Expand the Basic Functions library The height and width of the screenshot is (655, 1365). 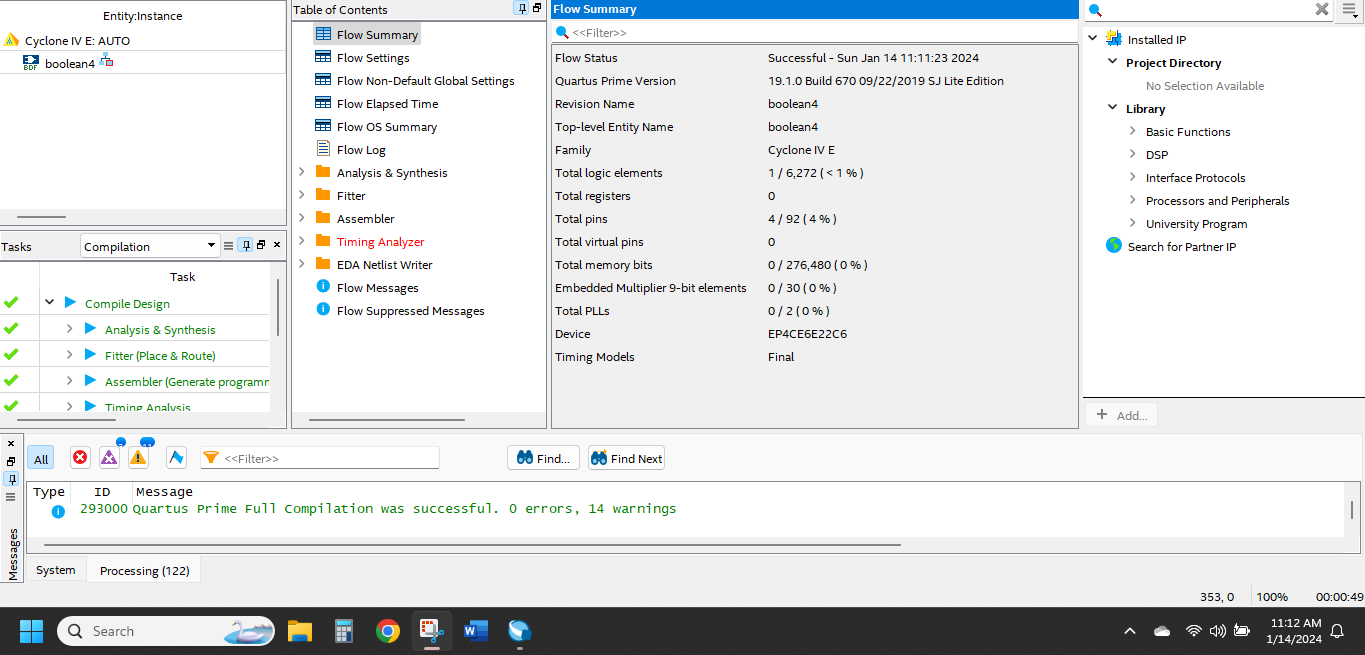pos(1133,131)
